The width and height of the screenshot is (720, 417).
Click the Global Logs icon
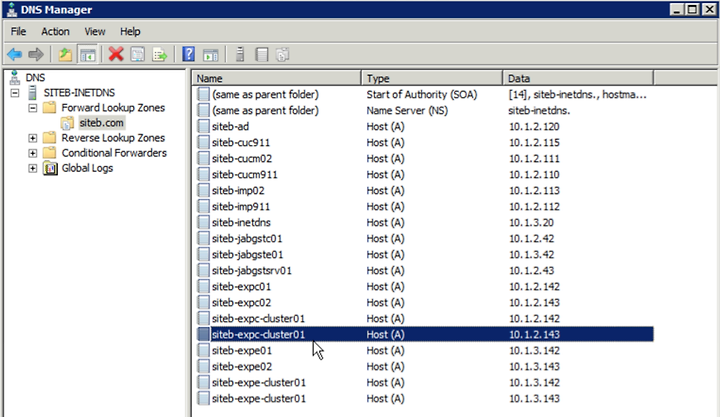[x=50, y=168]
